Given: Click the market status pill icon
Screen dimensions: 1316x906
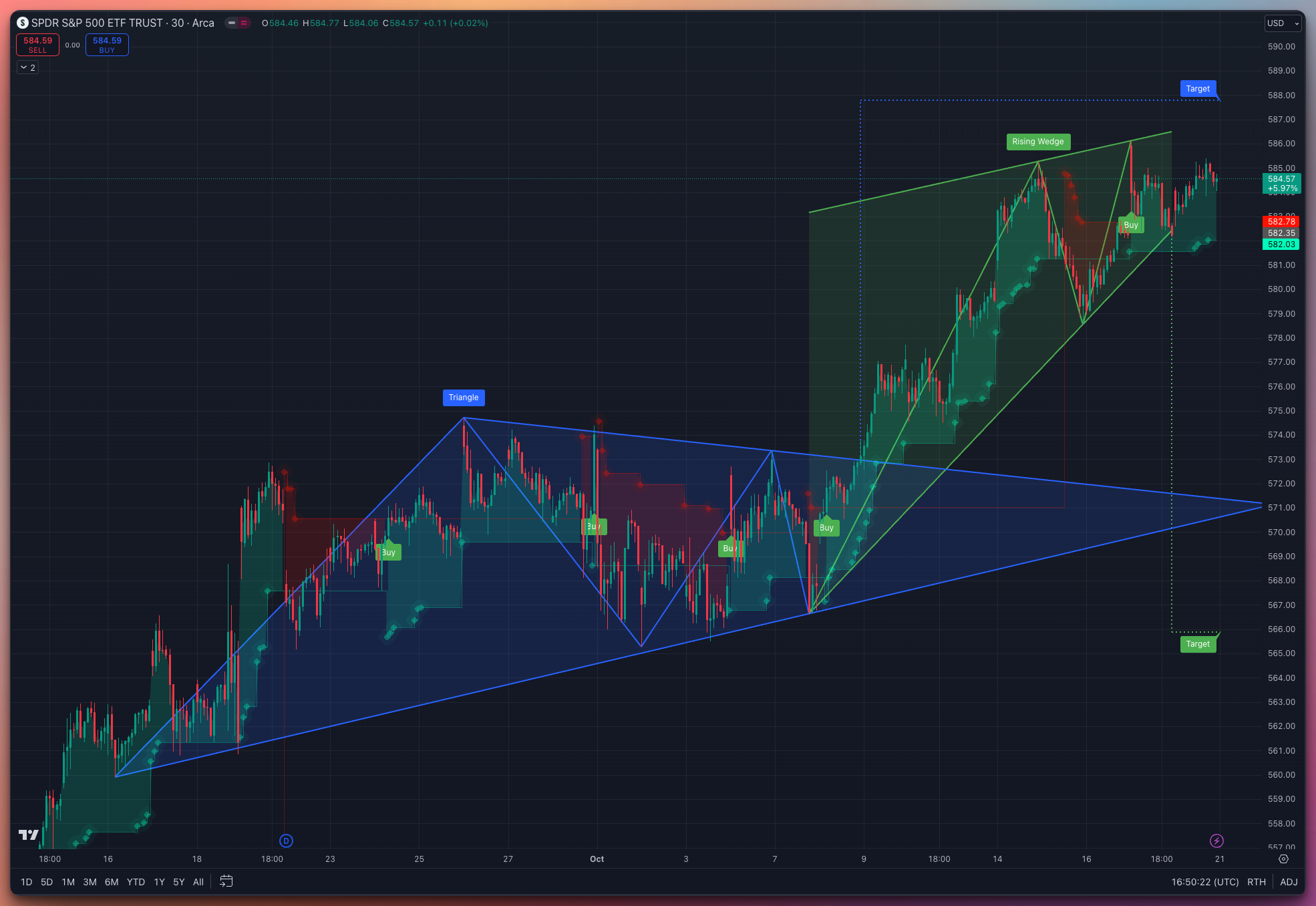Looking at the screenshot, I should 237,23.
